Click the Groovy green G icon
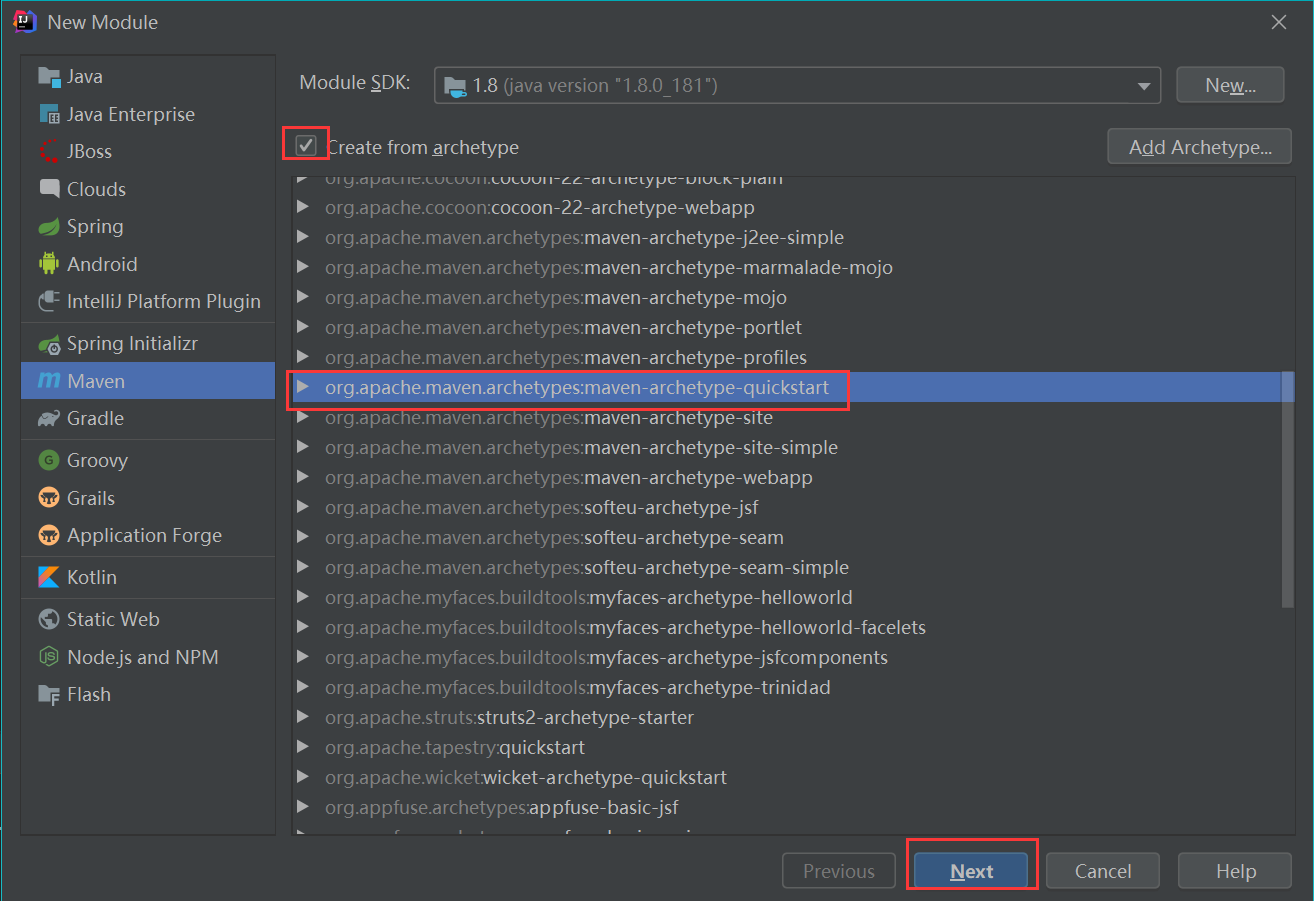The height and width of the screenshot is (901, 1314). point(49,460)
